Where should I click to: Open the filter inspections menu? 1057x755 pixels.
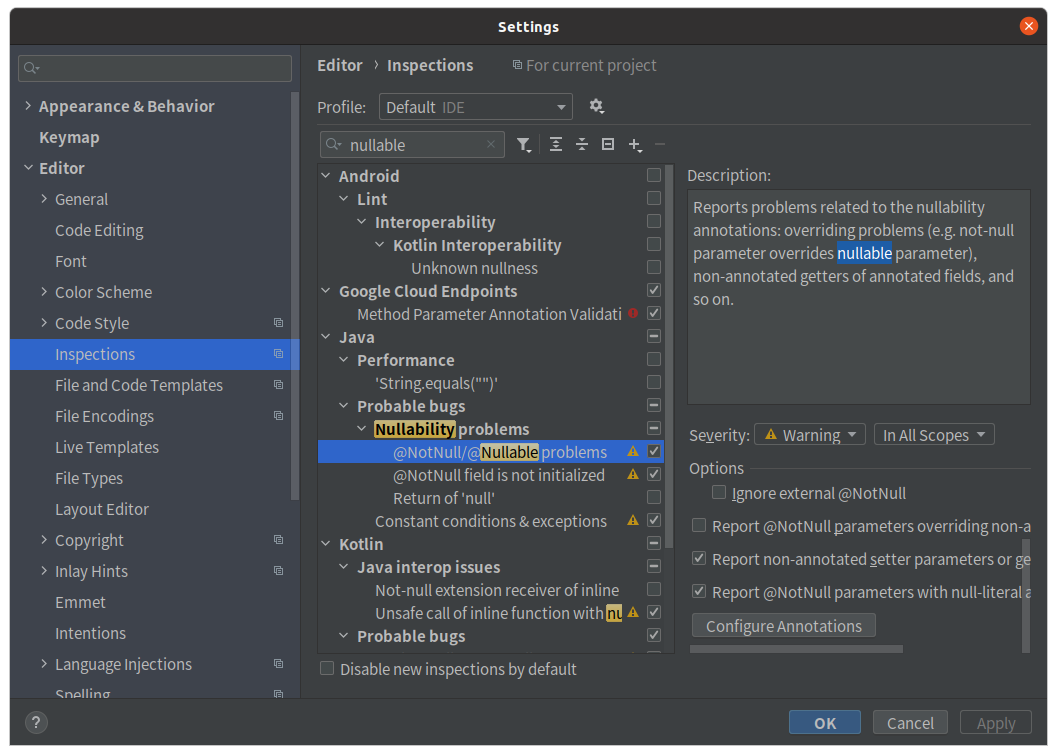[x=524, y=145]
